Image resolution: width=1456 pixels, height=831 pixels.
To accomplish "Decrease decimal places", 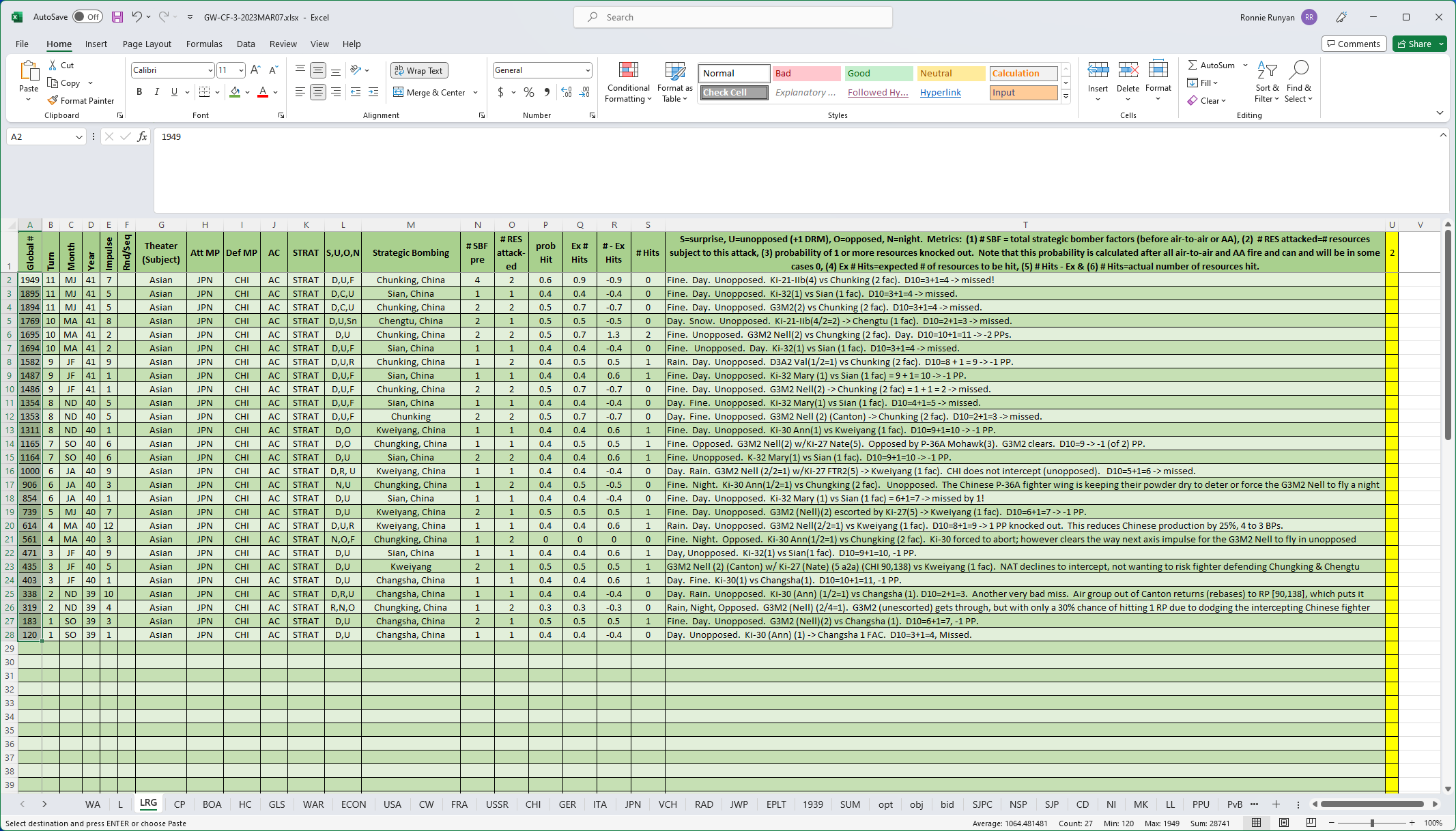I will tap(585, 92).
